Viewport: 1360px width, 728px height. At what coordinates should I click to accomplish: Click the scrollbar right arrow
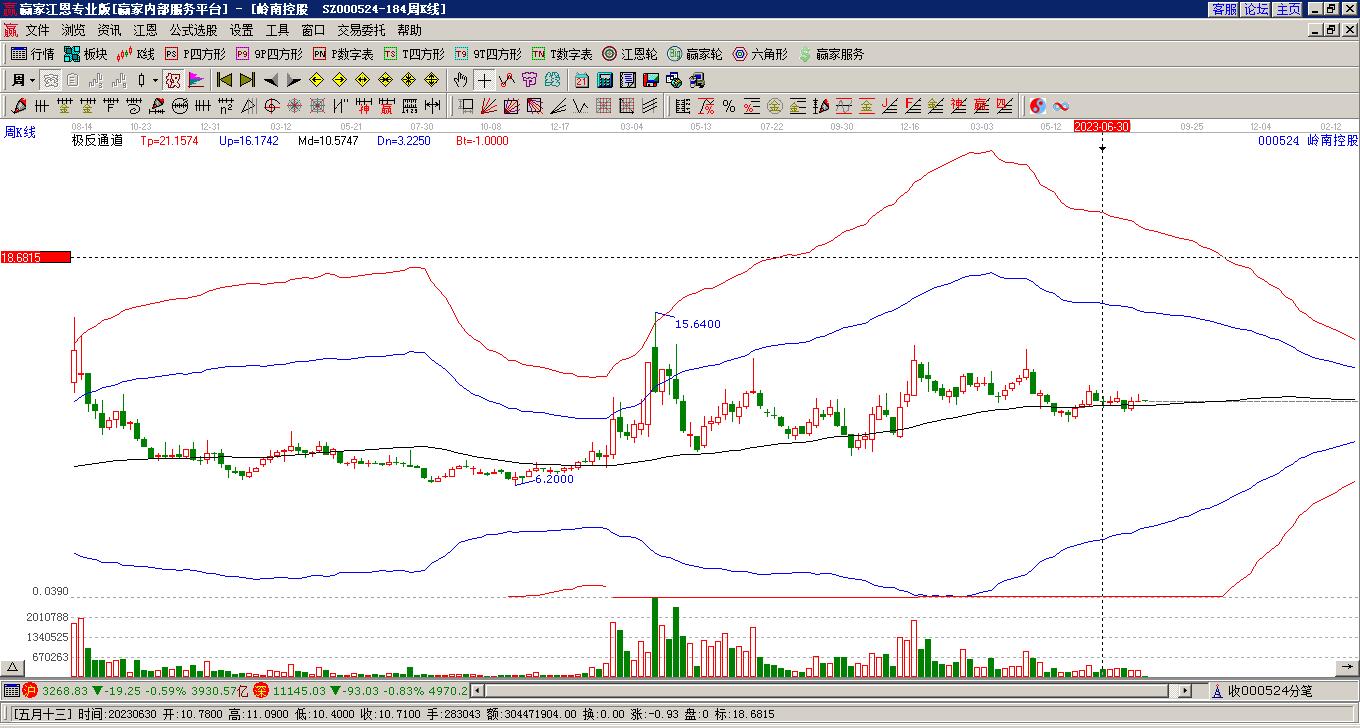coord(1185,690)
